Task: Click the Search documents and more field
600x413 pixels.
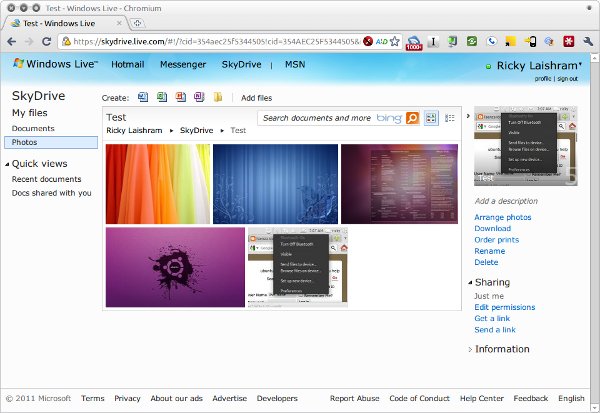Action: (318, 118)
